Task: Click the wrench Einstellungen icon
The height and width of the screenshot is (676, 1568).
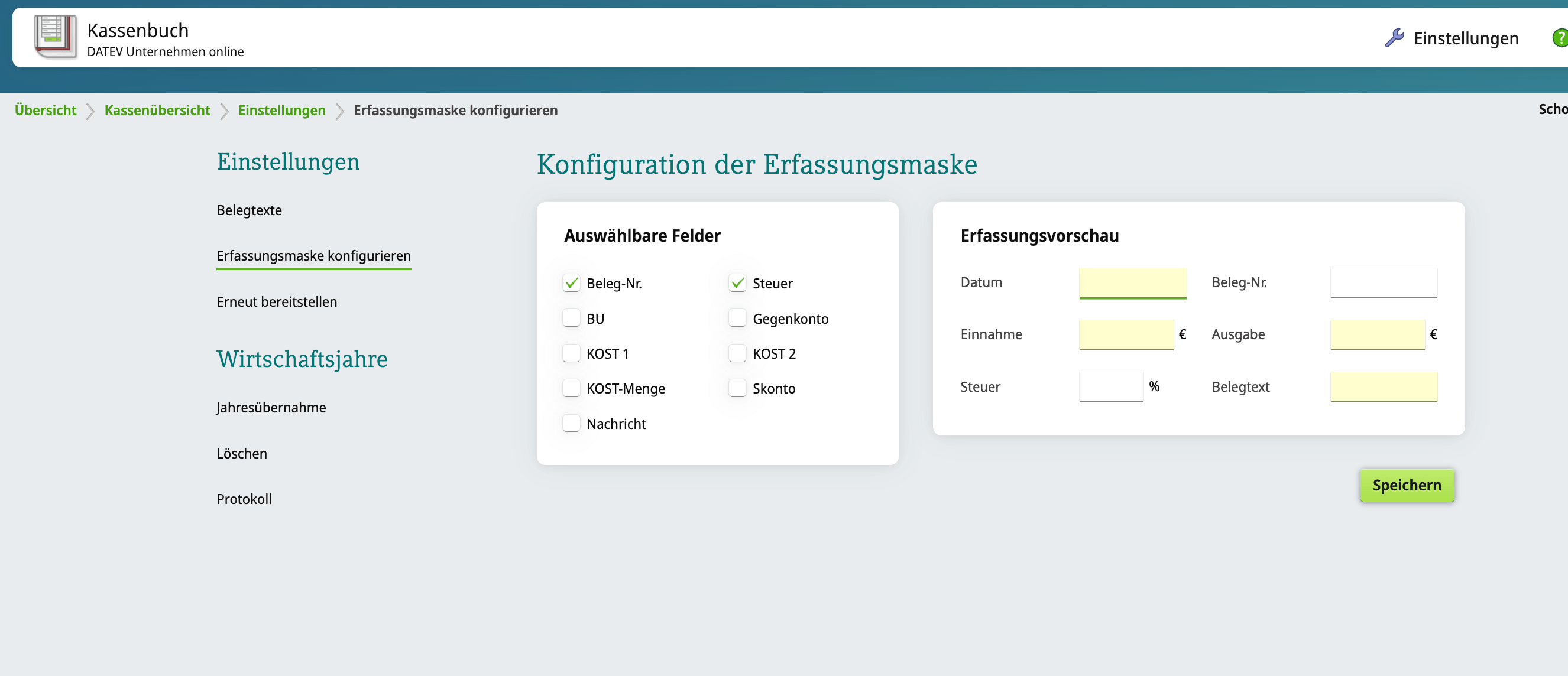Action: 1394,38
